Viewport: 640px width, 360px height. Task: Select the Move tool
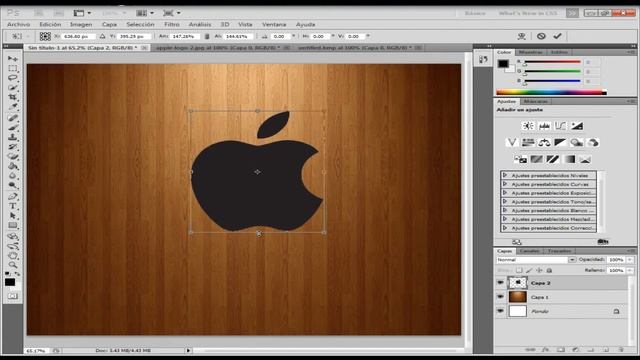[13, 59]
